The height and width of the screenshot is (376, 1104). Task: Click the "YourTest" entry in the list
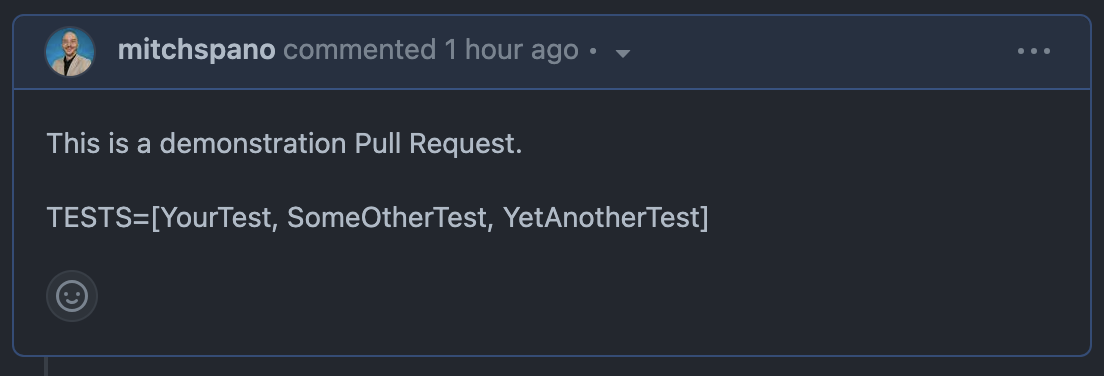pos(216,218)
